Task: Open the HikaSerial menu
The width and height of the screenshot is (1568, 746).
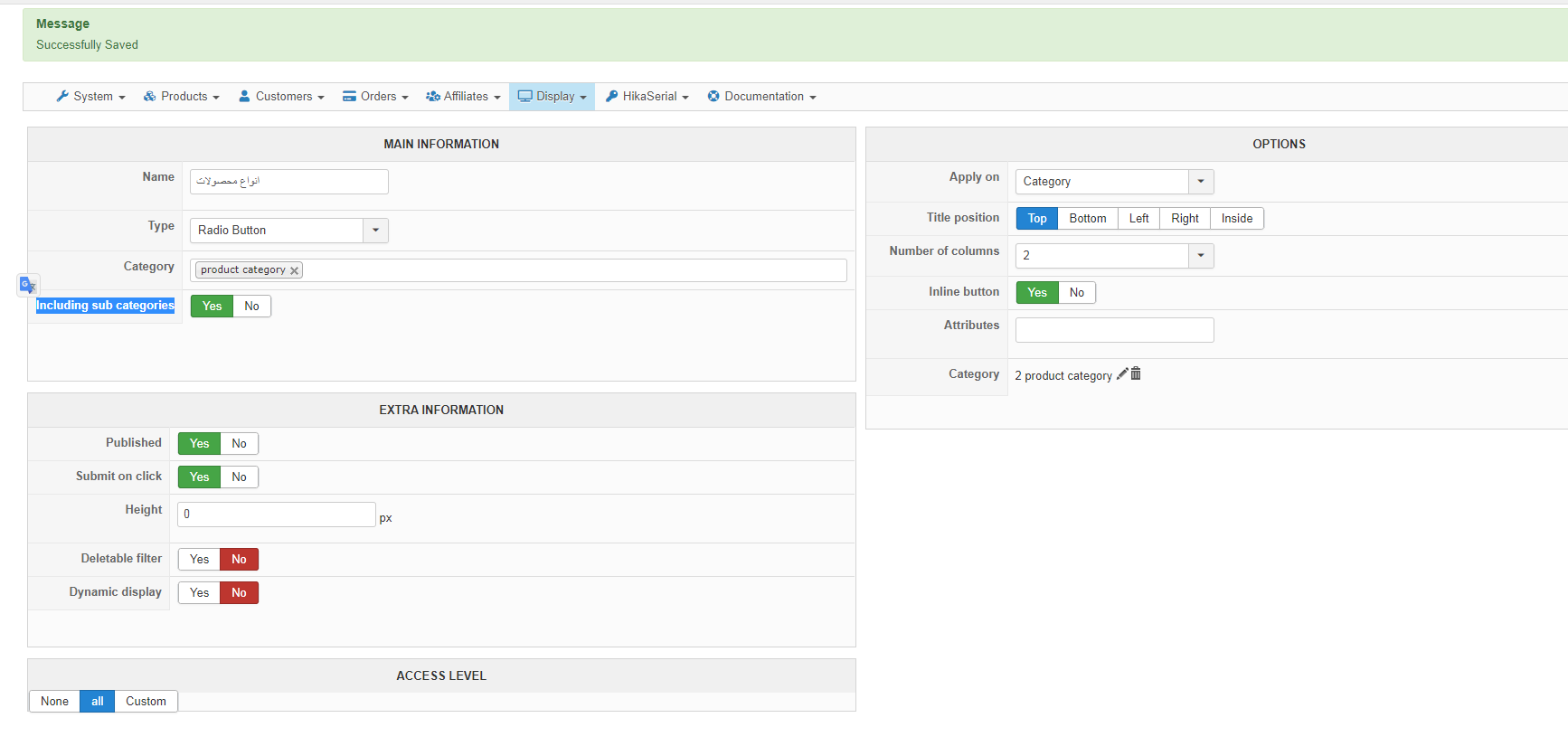Action: [647, 96]
